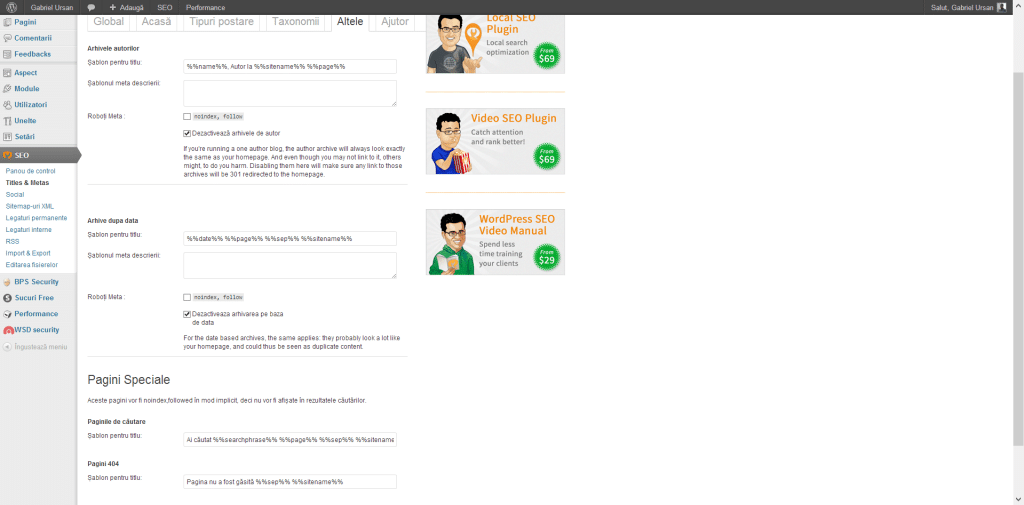Viewport: 1024px width, 505px height.
Task: Open the comments bubble icon in admin bar
Action: 91,7
